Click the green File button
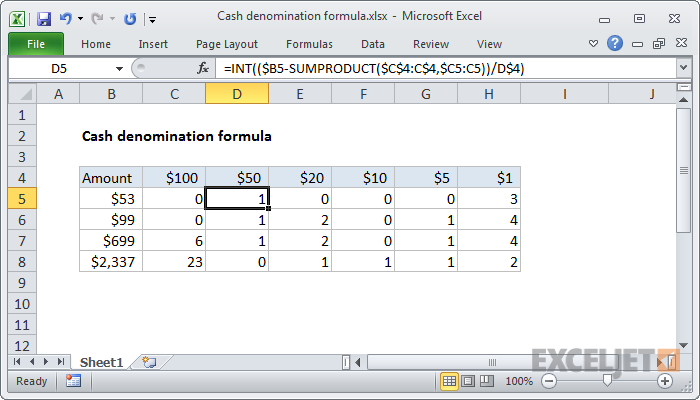The height and width of the screenshot is (400, 700). pyautogui.click(x=35, y=44)
